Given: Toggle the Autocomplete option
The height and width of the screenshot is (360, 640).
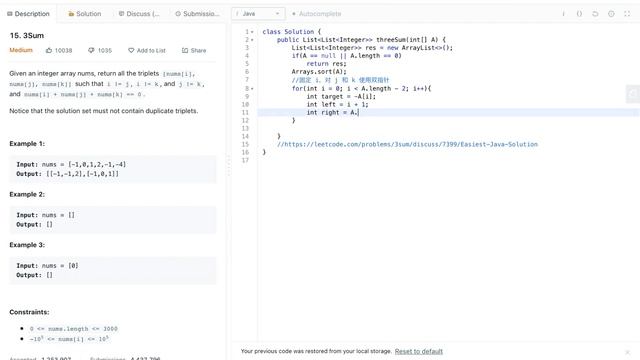Looking at the screenshot, I should pyautogui.click(x=316, y=13).
